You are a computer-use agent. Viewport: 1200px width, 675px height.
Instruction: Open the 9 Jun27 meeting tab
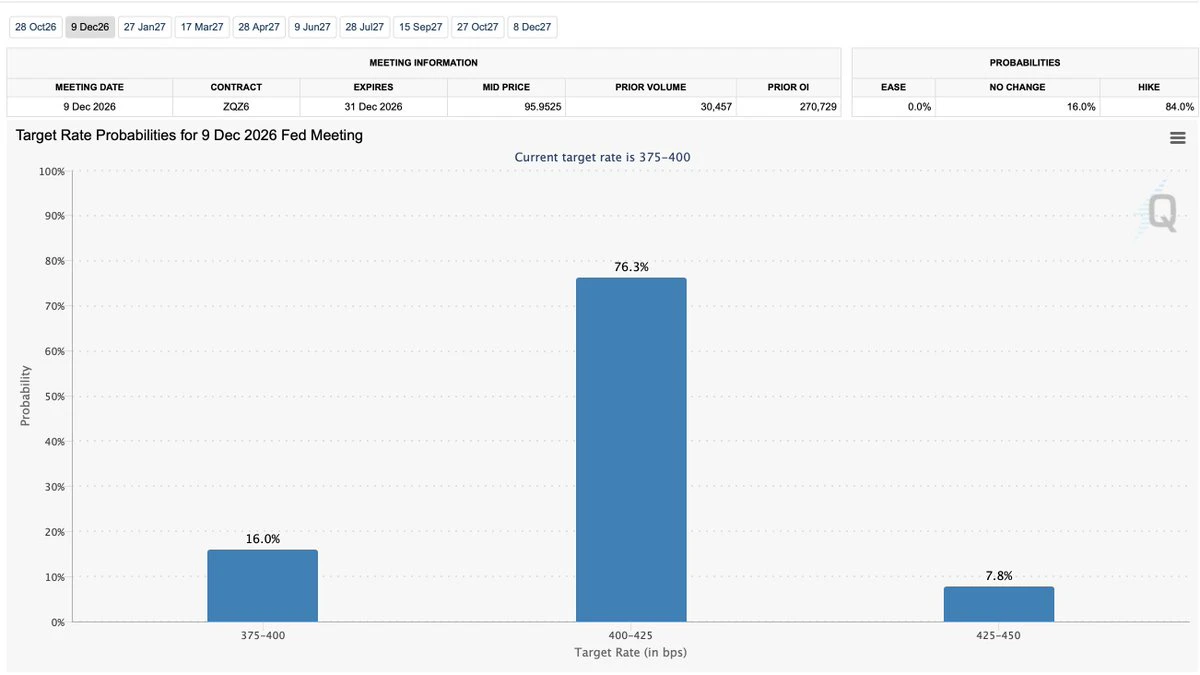click(x=312, y=27)
